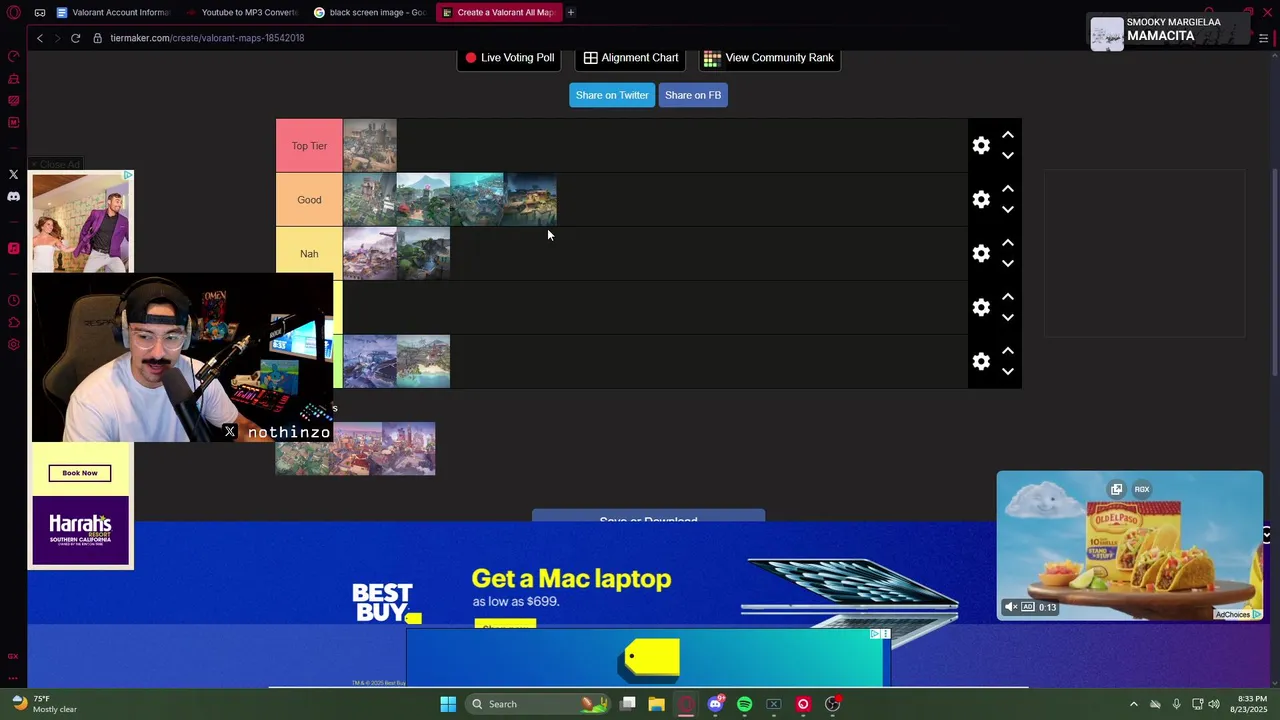Open the Alignment Chart

click(x=631, y=58)
